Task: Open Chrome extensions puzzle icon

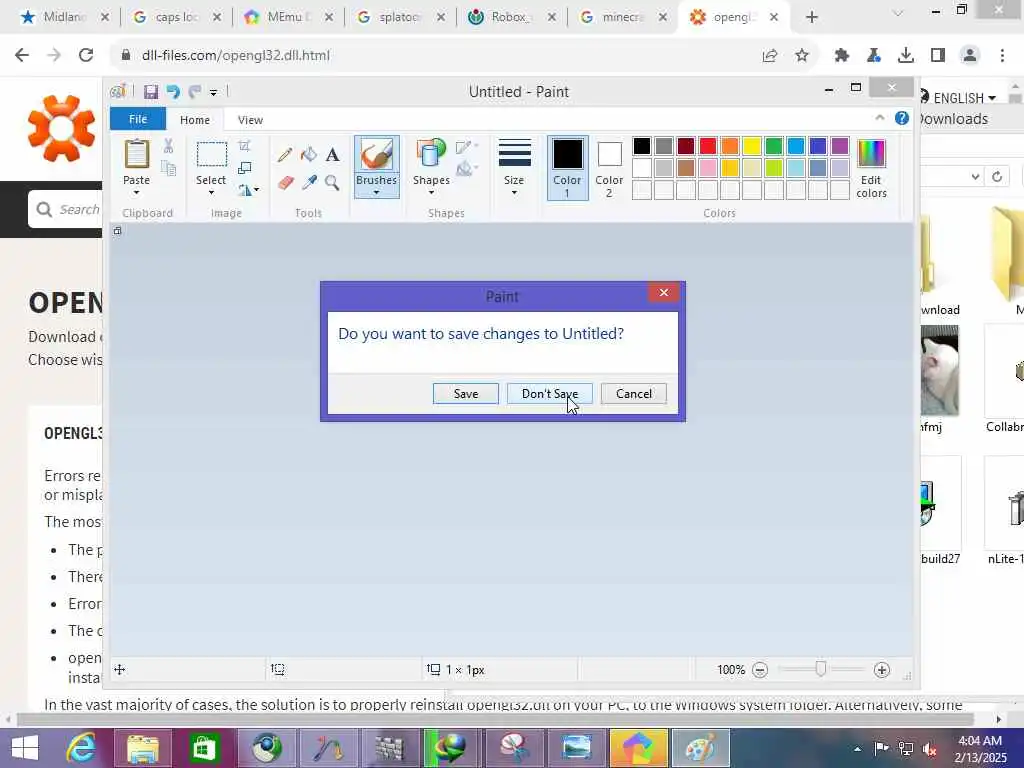Action: pos(842,56)
